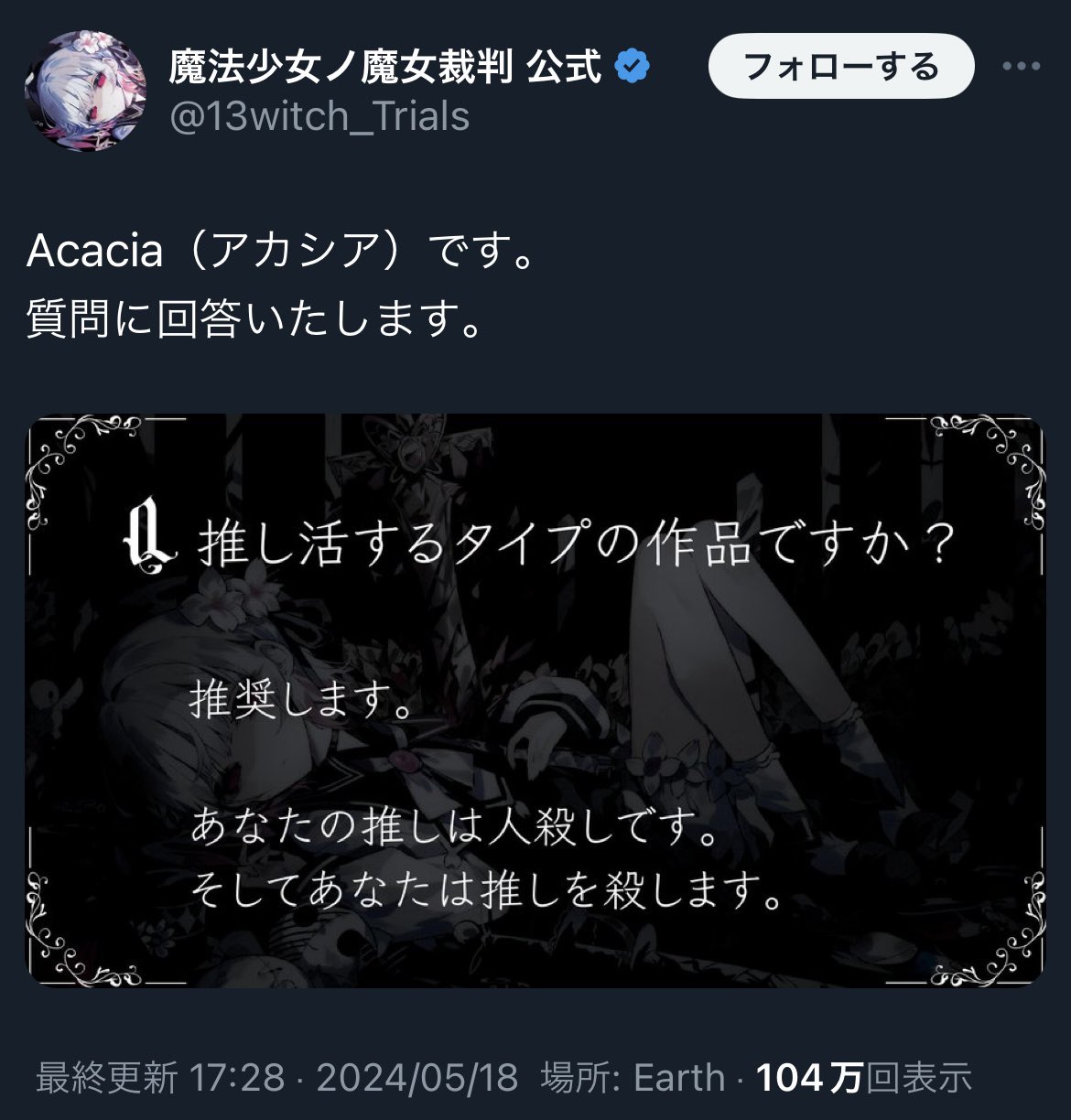Tap the フォローする button
Screen dimensions: 1071x1120
(841, 67)
